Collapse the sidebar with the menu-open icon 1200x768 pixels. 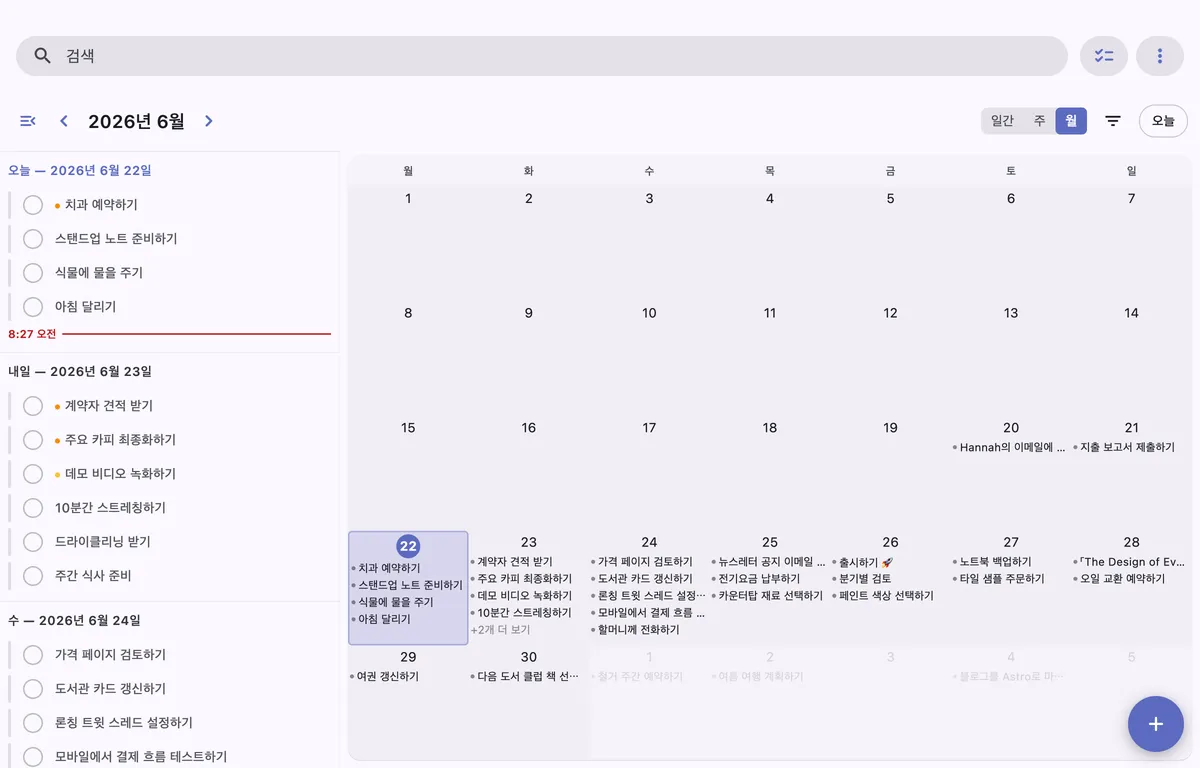coord(28,121)
